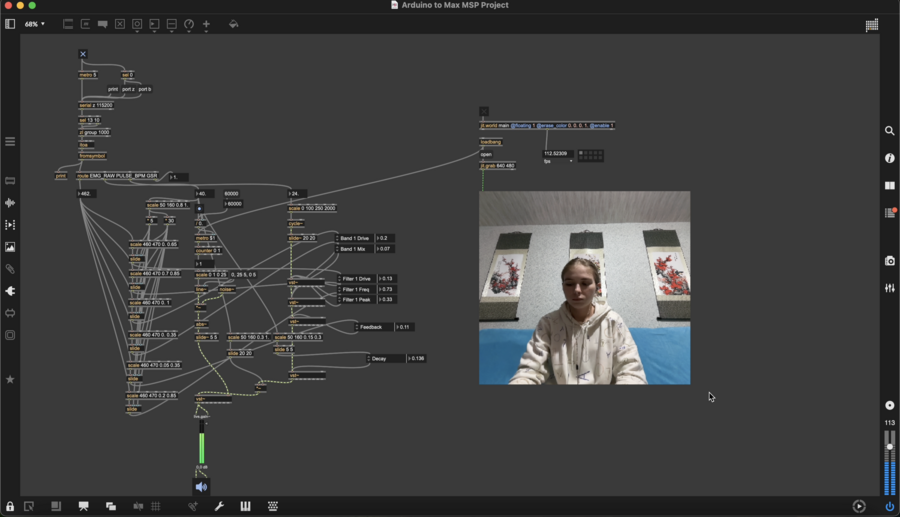
Task: Show the piano keyboard icon in bottom toolbar
Action: pyautogui.click(x=245, y=507)
